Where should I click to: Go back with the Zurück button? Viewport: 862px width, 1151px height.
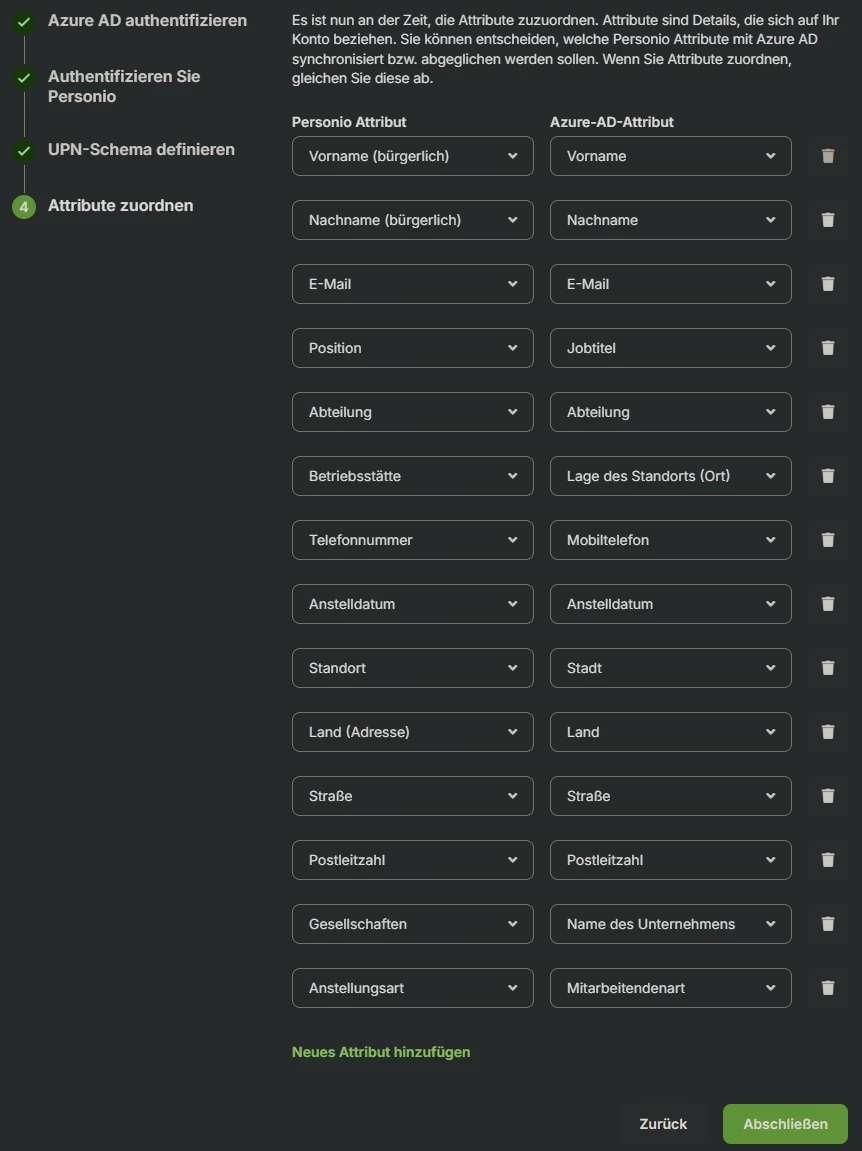(663, 1124)
